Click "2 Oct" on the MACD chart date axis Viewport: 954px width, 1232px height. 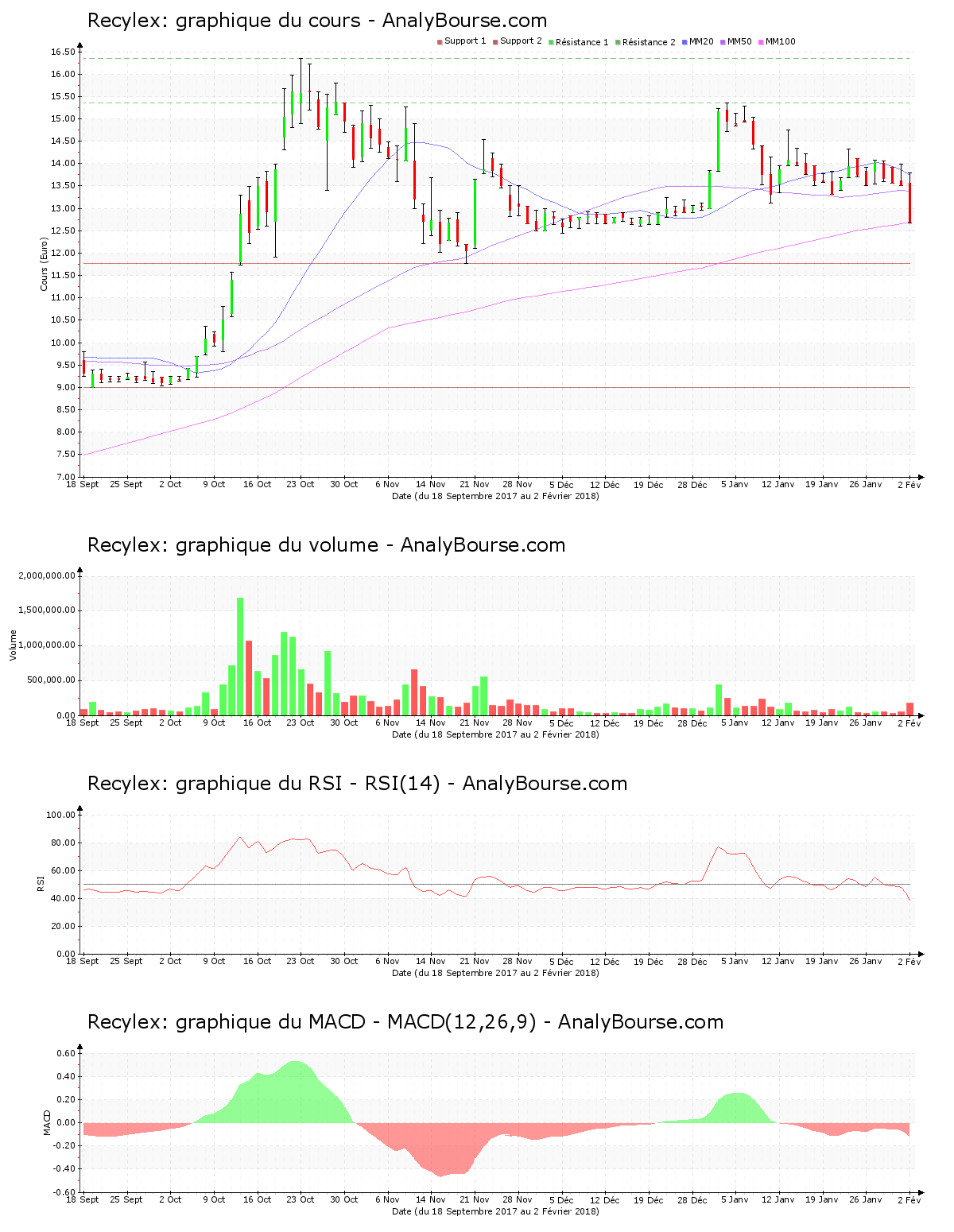pyautogui.click(x=170, y=1199)
